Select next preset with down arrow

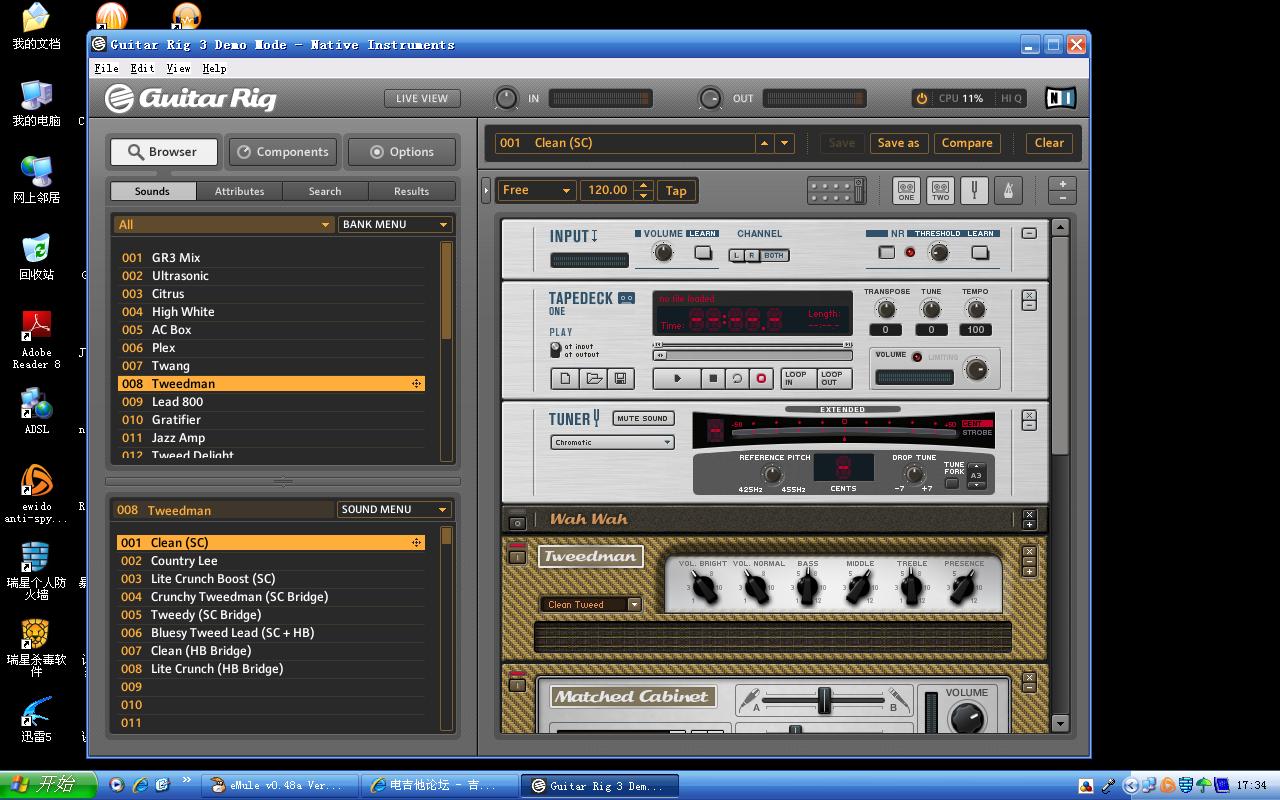785,143
